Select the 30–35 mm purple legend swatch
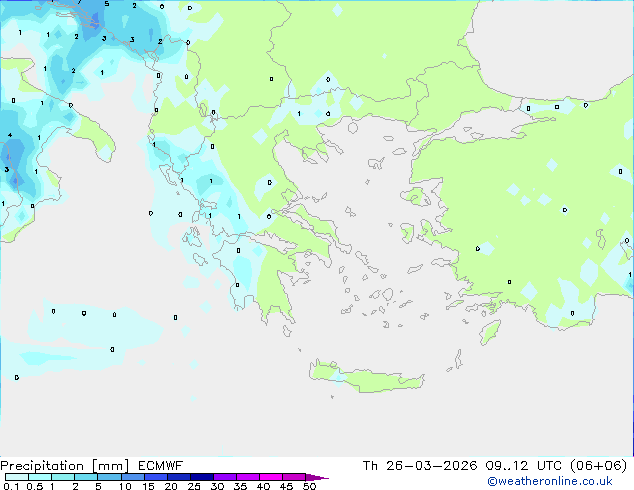This screenshot has height=490, width=634. coord(224,477)
